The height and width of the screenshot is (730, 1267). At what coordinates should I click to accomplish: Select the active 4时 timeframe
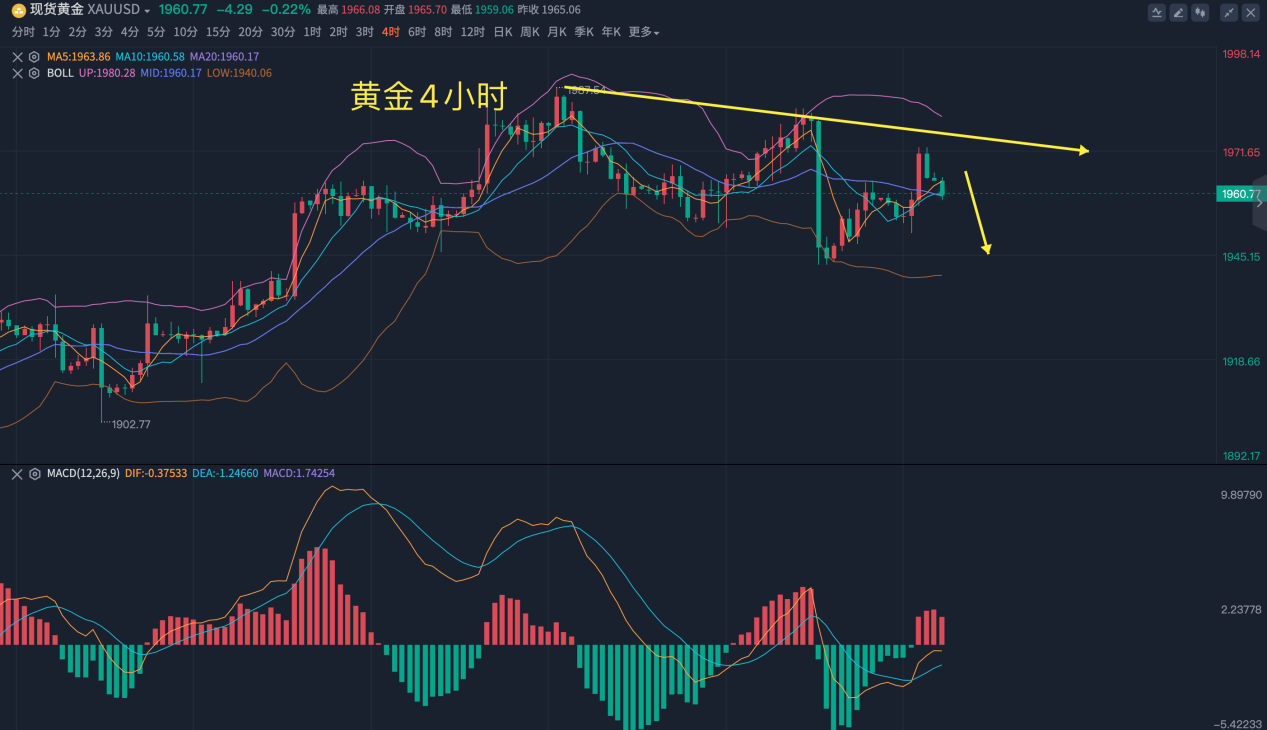pos(391,32)
